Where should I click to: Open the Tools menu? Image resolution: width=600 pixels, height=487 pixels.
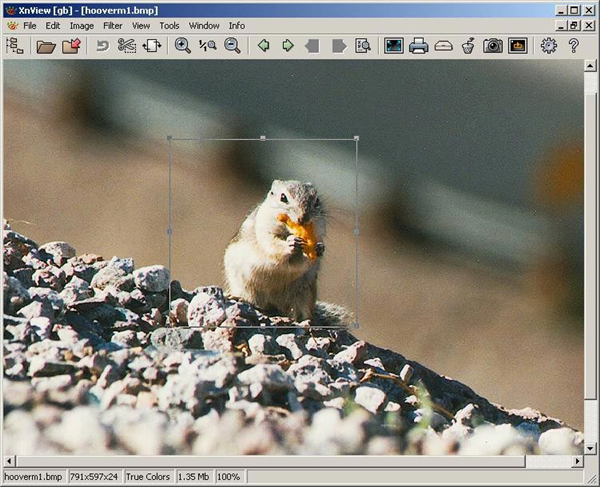click(169, 25)
